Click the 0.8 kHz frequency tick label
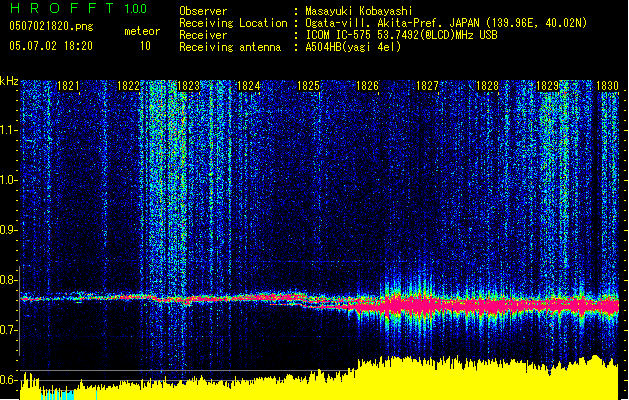The height and width of the screenshot is (400, 629). click(9, 280)
